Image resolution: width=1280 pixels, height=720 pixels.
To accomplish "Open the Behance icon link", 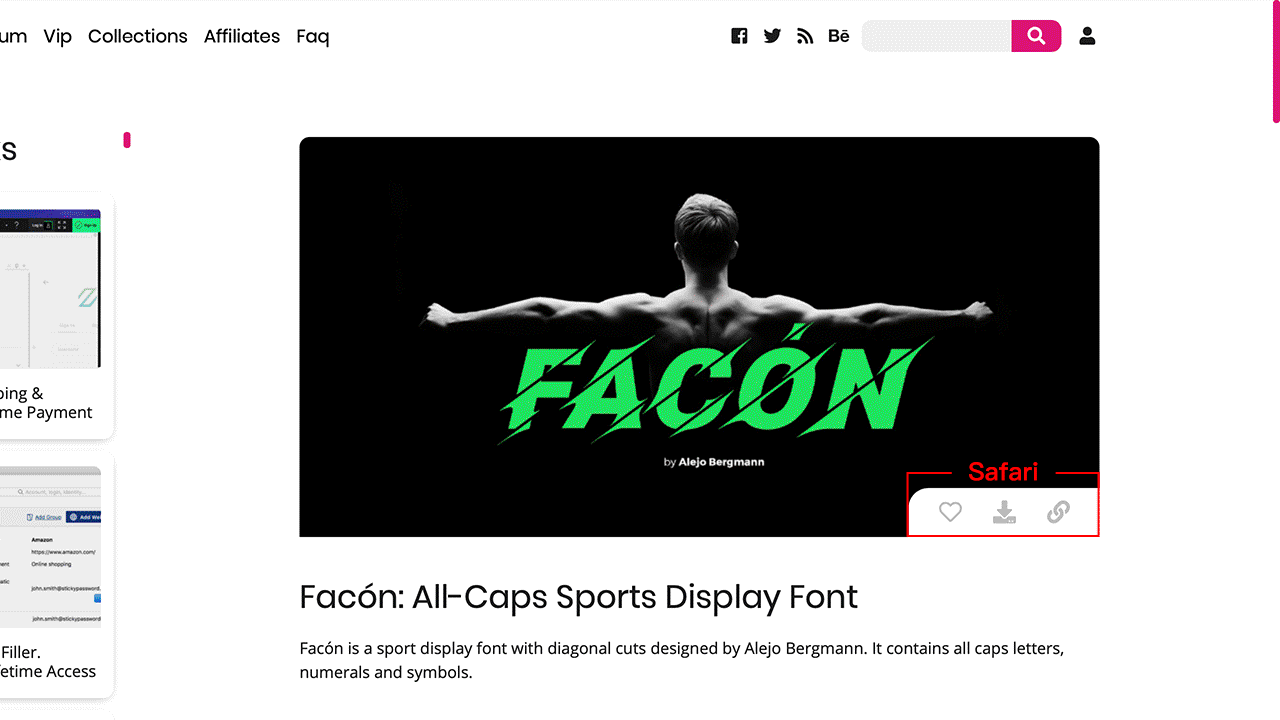I will [x=839, y=36].
